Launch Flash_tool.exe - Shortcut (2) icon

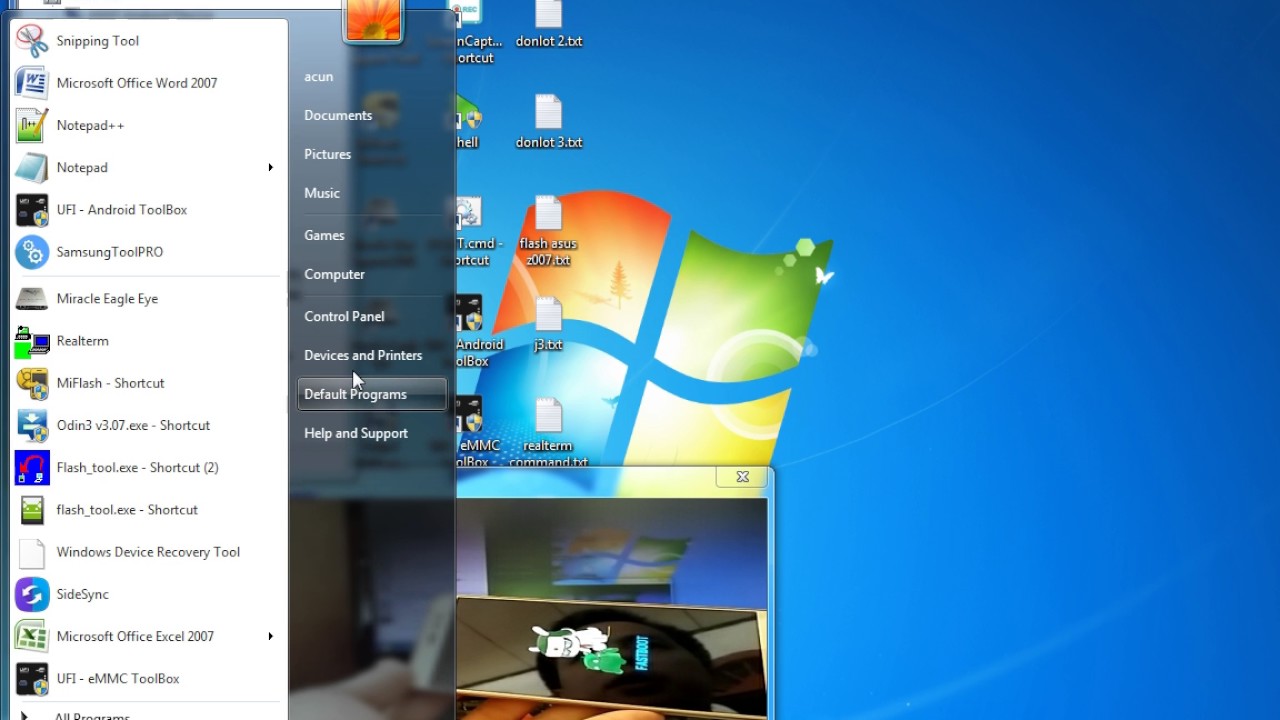coord(32,467)
